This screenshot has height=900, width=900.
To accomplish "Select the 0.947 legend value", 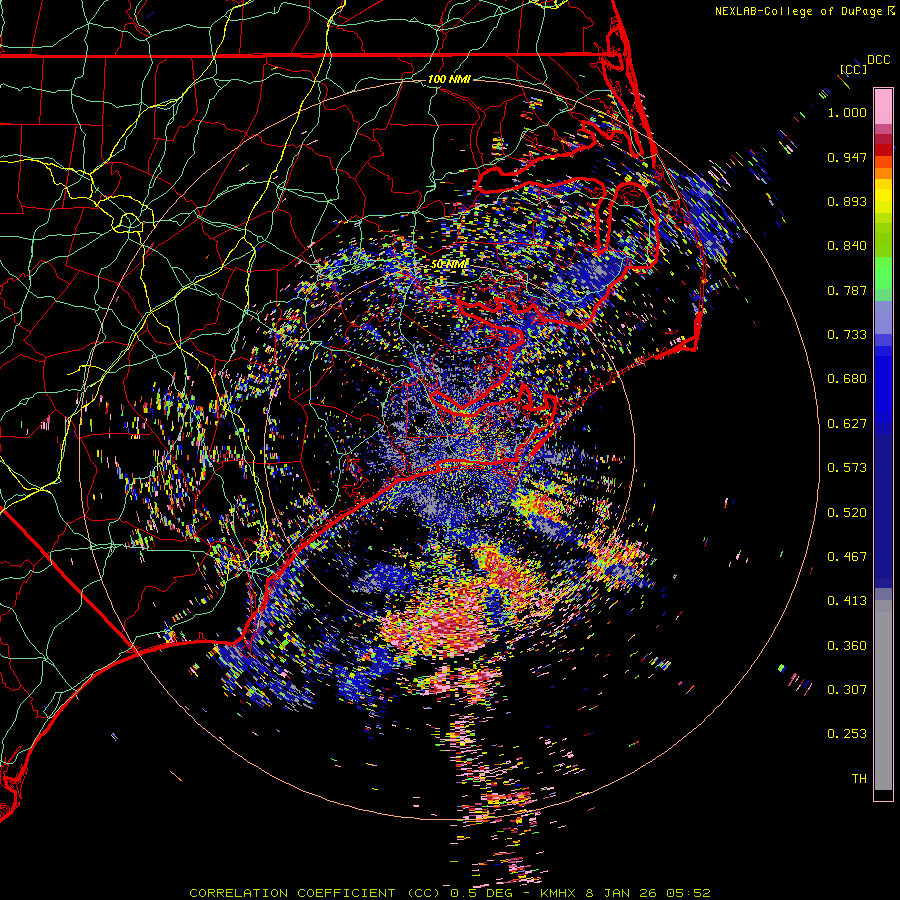I will coord(847,157).
